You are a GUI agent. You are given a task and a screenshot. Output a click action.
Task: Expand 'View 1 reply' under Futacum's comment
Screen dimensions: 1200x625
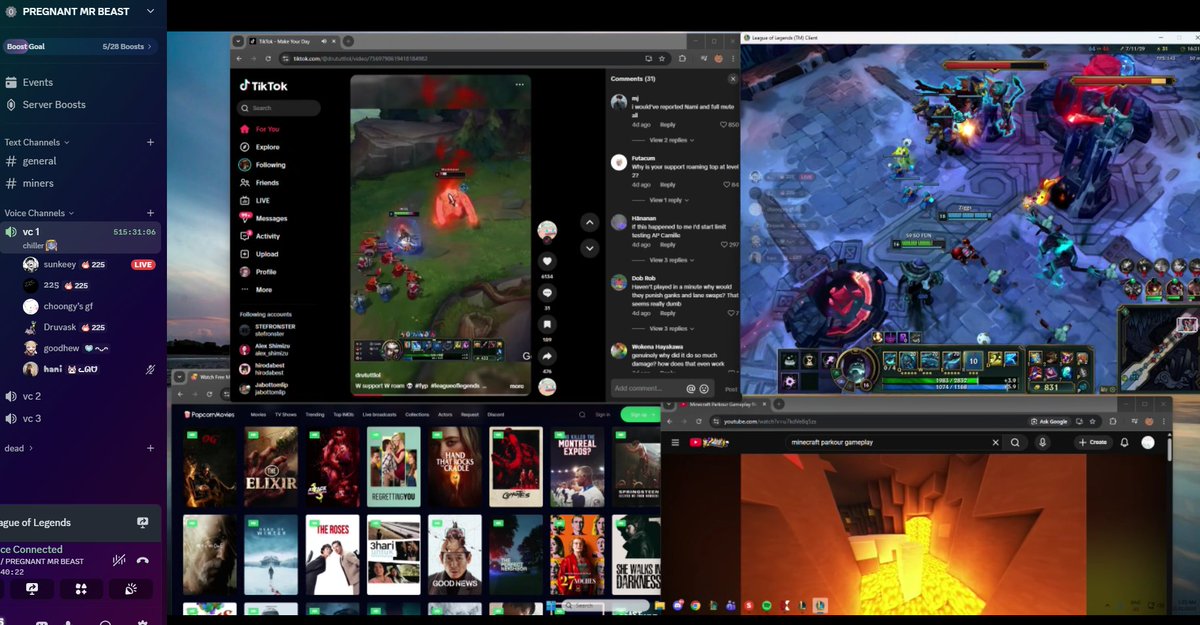tap(670, 200)
